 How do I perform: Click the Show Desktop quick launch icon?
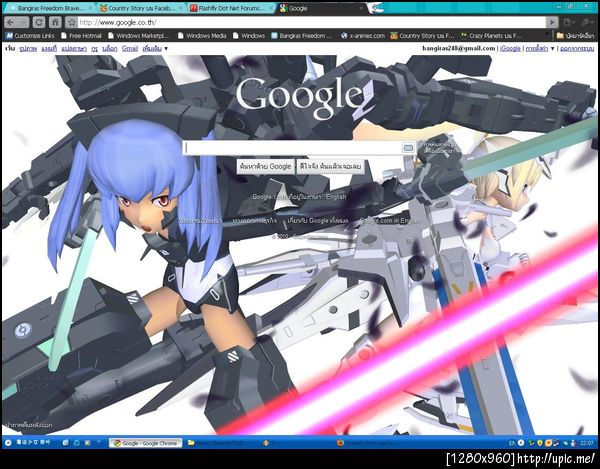click(x=65, y=443)
